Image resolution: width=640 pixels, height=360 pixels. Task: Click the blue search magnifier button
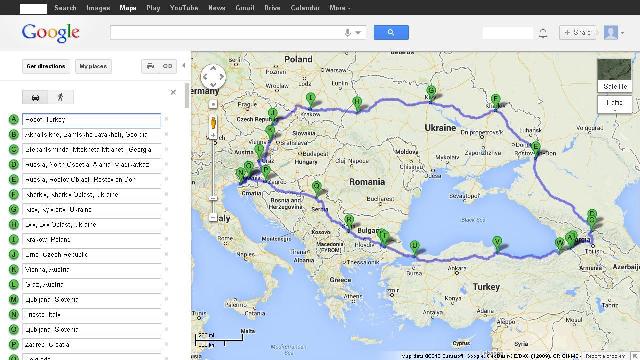pos(391,32)
